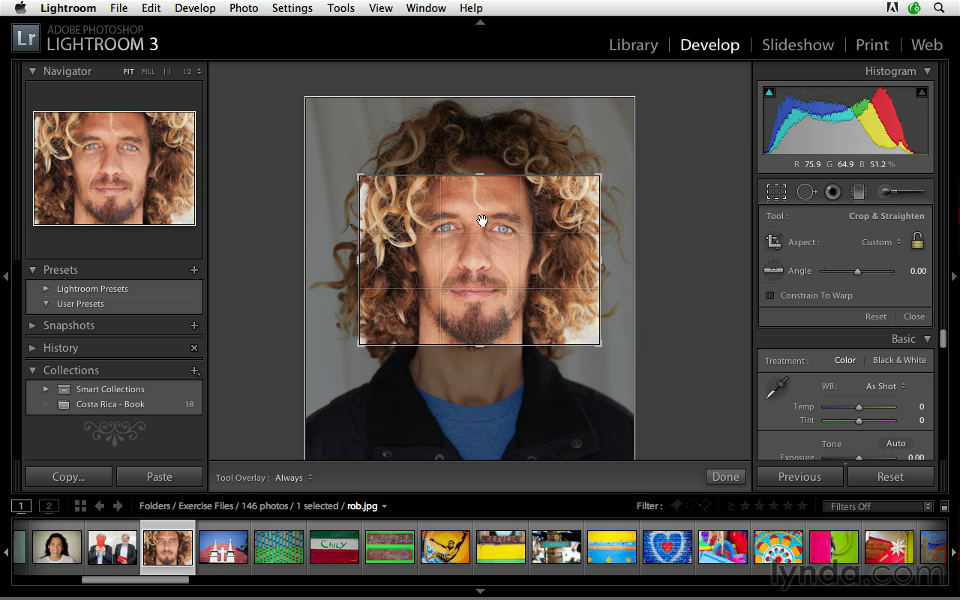Click the Done button
Viewport: 960px width, 600px height.
pos(726,477)
